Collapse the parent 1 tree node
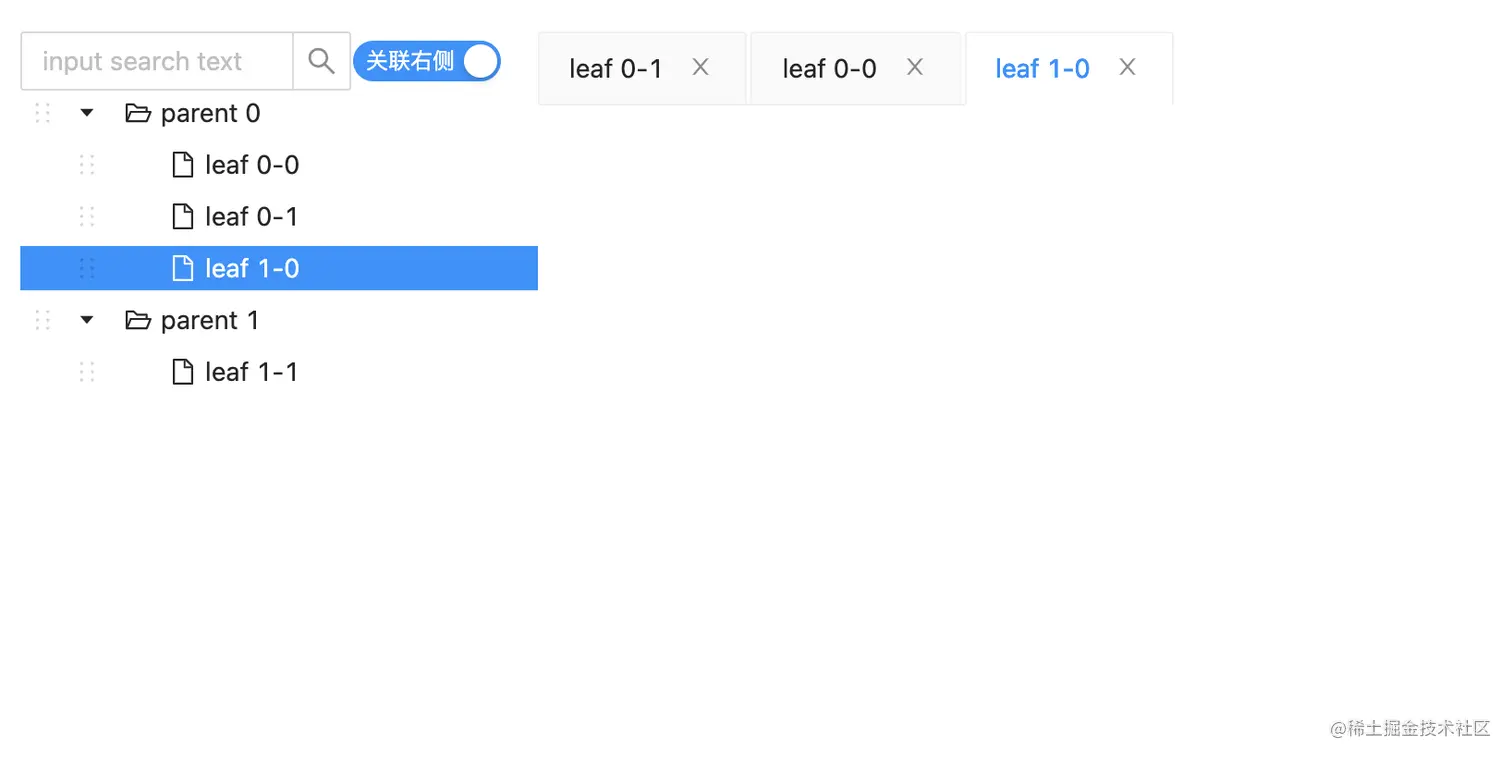 [86, 320]
